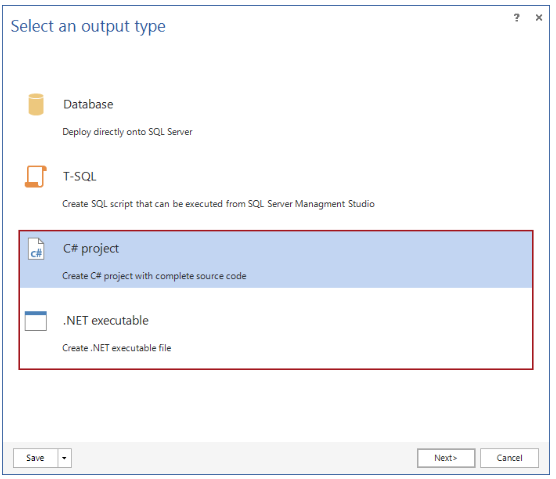Cancel the output type wizard
The height and width of the screenshot is (479, 556).
point(510,458)
